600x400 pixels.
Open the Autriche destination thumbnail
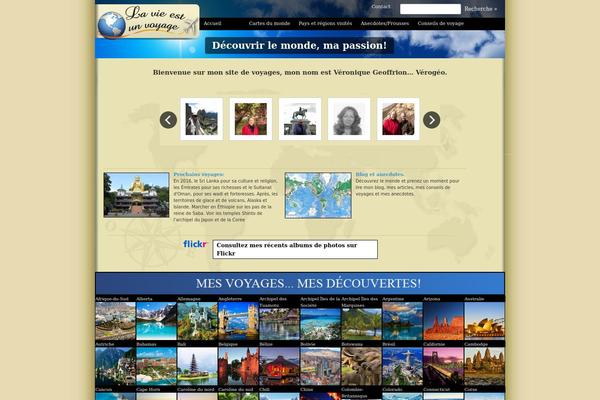[x=115, y=366]
